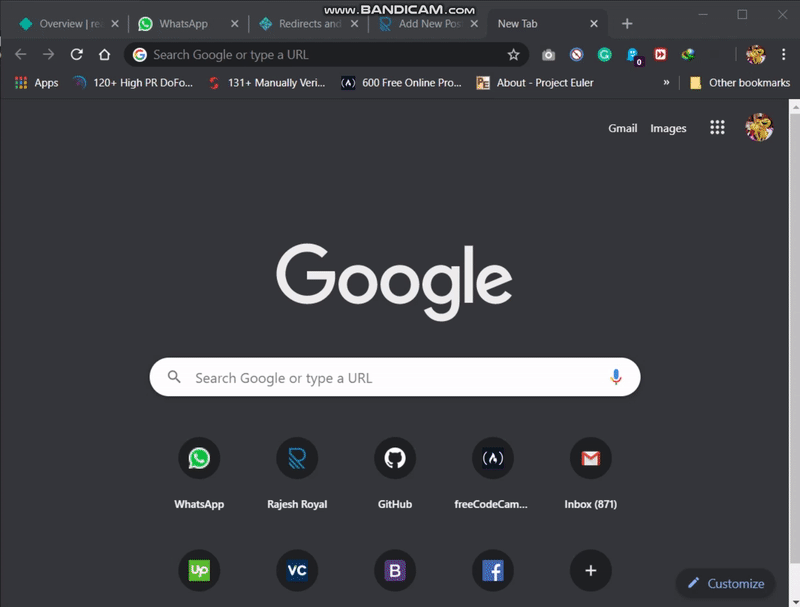This screenshot has width=800, height=607.
Task: Open the blocker extension with slashed circle
Action: (x=577, y=55)
